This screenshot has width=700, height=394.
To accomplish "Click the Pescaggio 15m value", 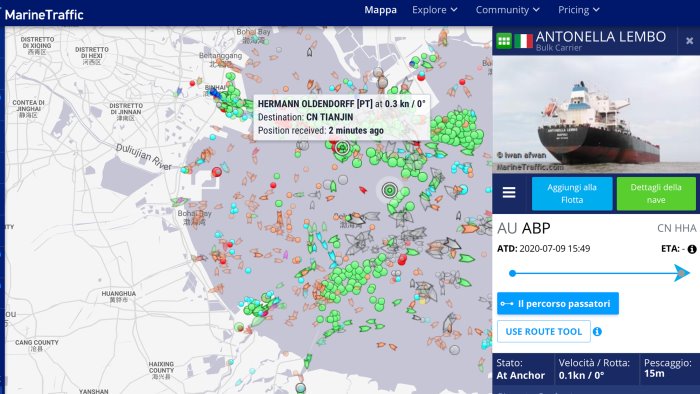I will (x=654, y=374).
